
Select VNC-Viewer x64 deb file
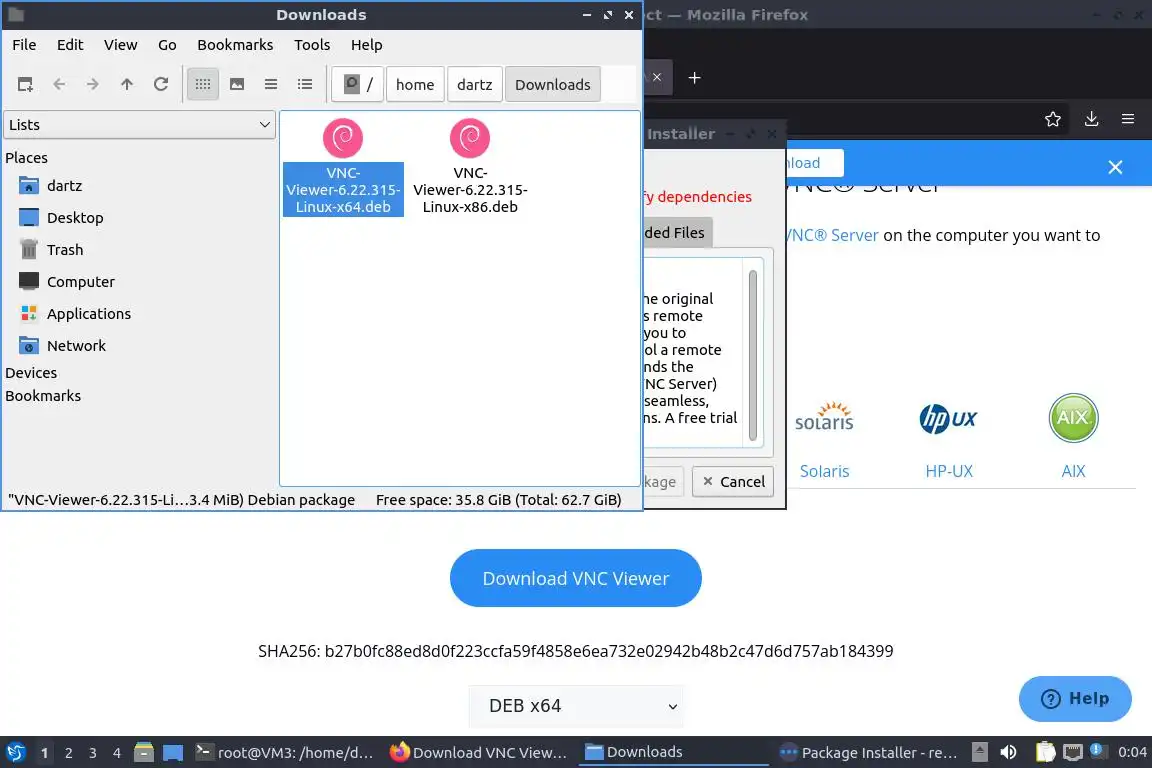[x=343, y=168]
